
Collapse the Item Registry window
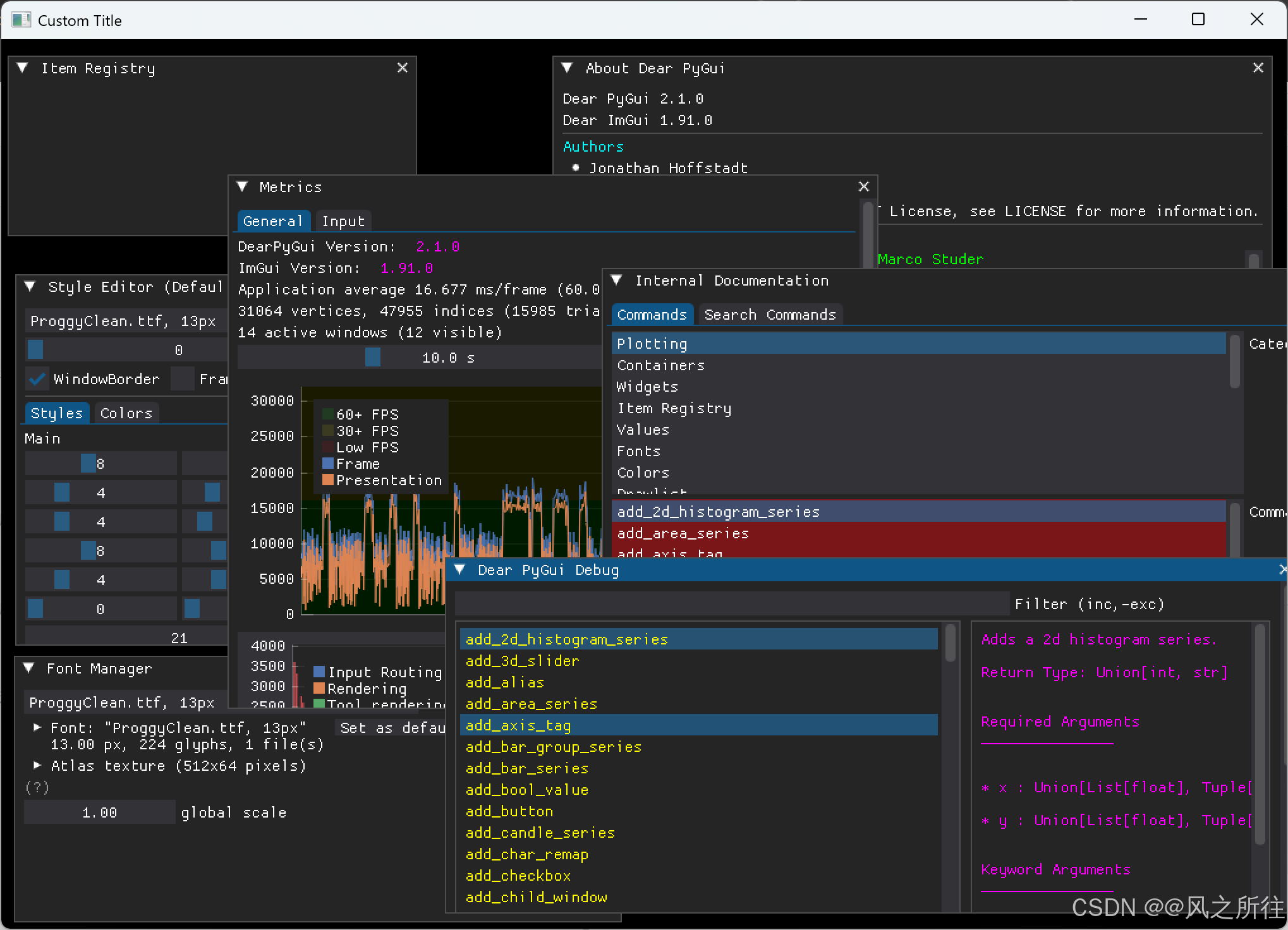pos(22,68)
